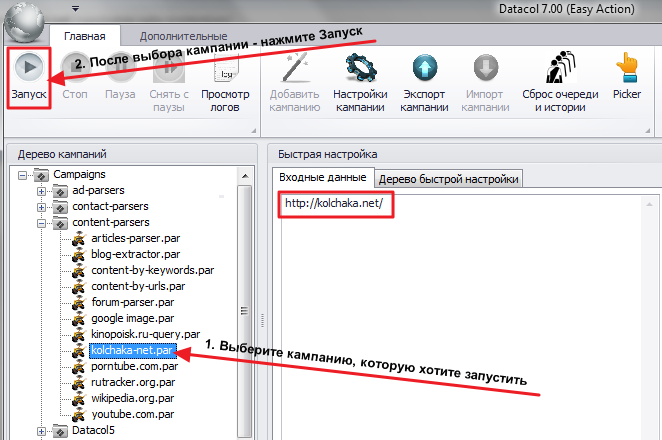This screenshot has height=440, width=662.
Task: Switch to the Дополнительные ribbon tab
Action: coord(183,36)
